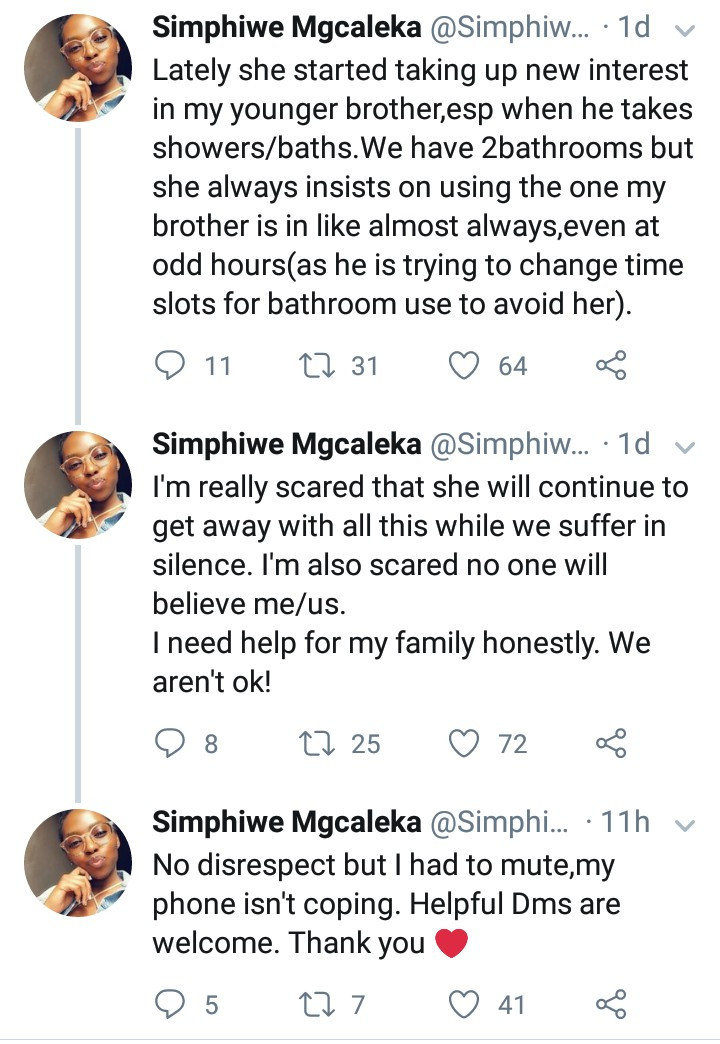
Task: Share the tweet about younger brother
Action: point(610,366)
